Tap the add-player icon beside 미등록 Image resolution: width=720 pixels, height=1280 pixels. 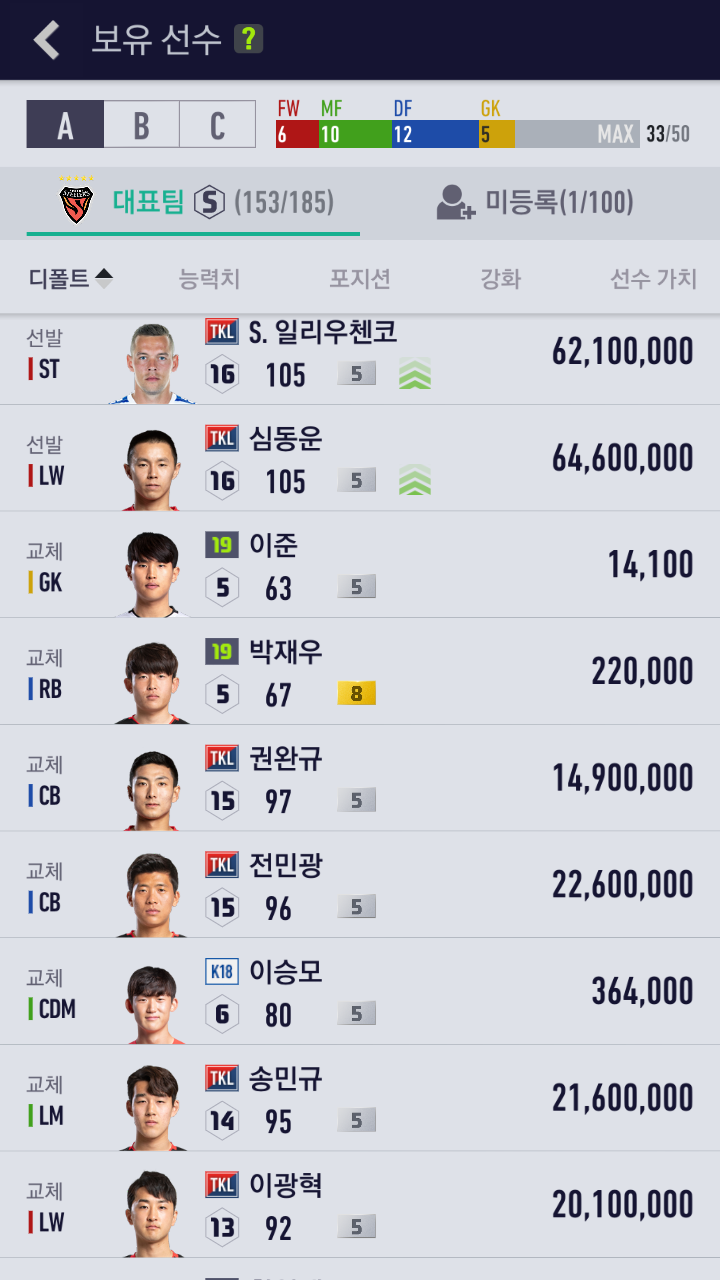pyautogui.click(x=456, y=203)
